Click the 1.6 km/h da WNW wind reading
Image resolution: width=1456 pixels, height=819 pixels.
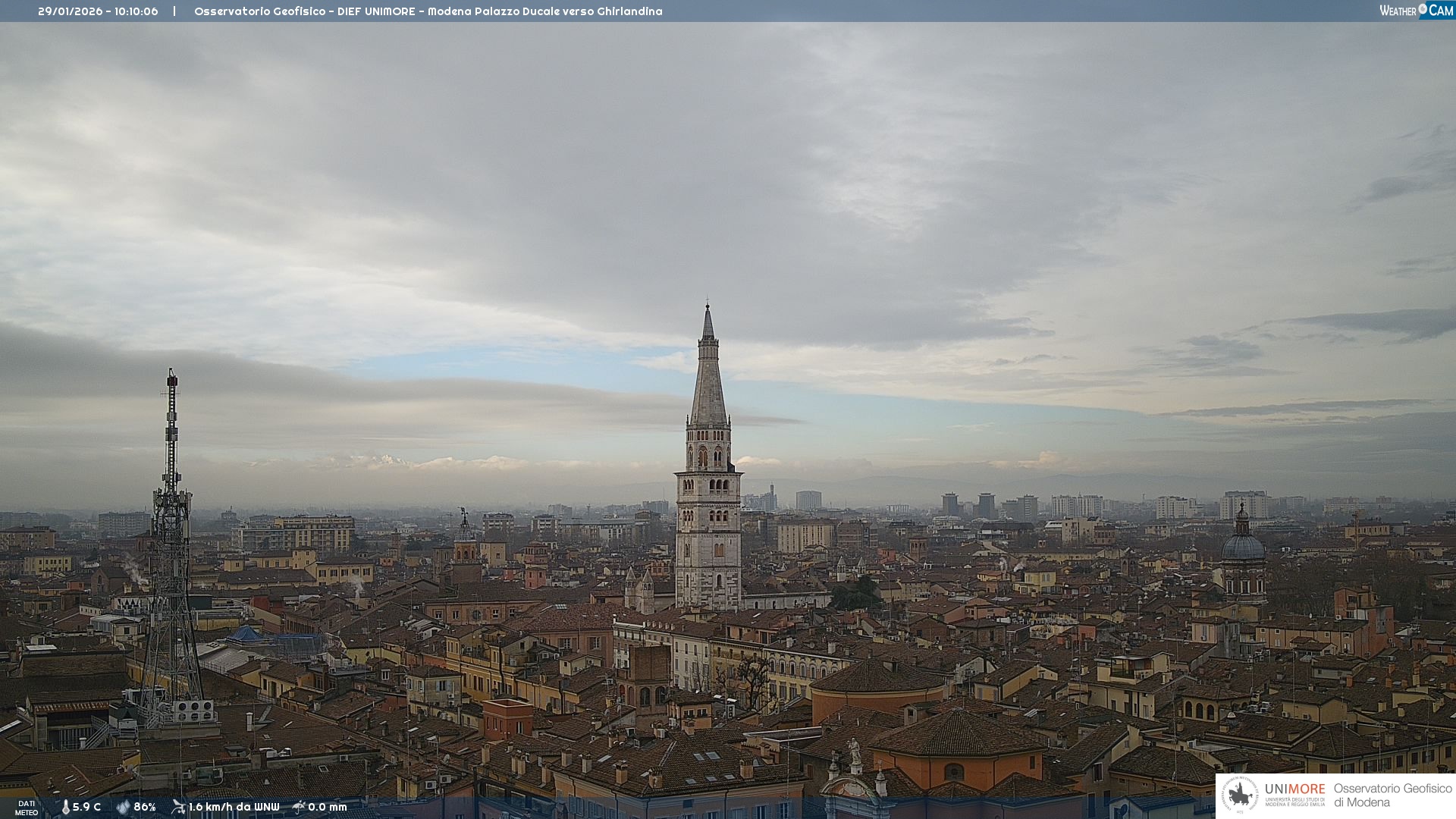pyautogui.click(x=234, y=807)
